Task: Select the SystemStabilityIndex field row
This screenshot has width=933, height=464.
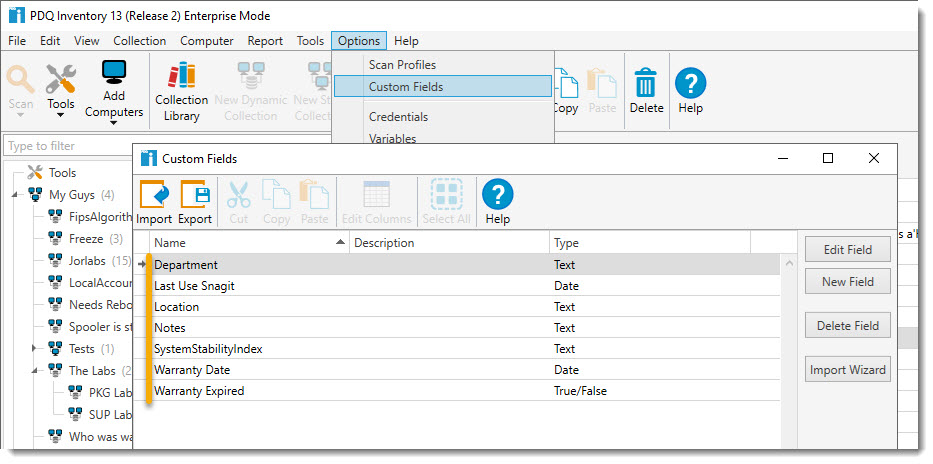Action: pos(457,349)
